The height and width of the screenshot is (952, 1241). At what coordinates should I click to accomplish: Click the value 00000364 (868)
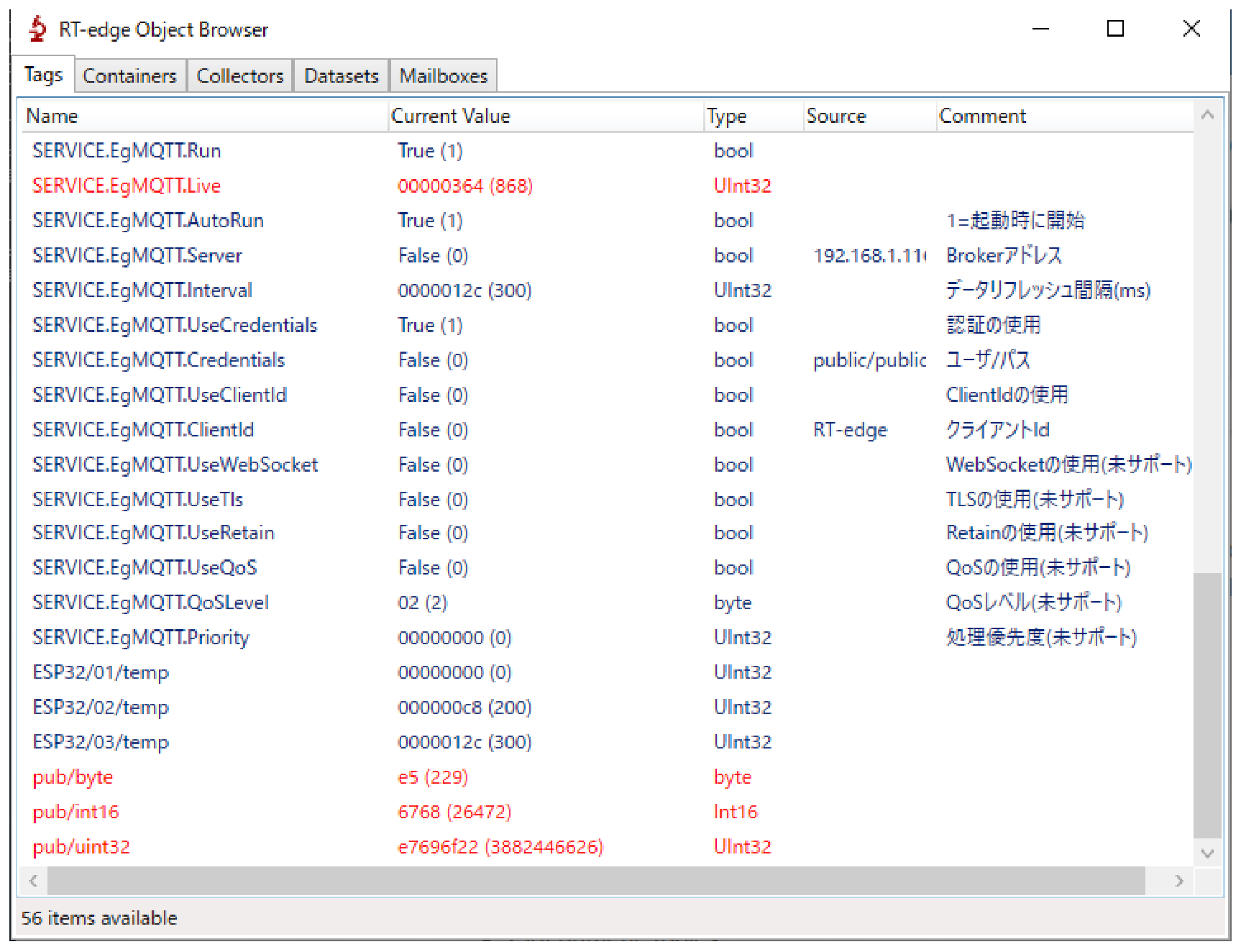click(465, 186)
